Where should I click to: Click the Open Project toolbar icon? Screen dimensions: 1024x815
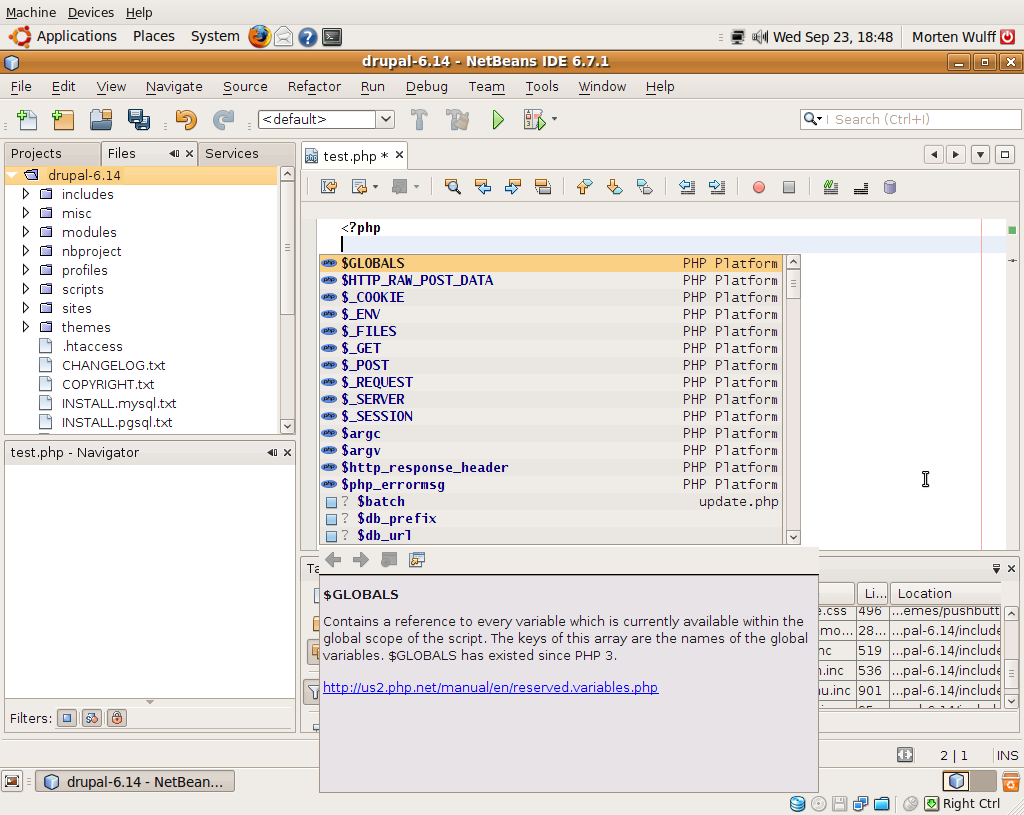click(101, 120)
